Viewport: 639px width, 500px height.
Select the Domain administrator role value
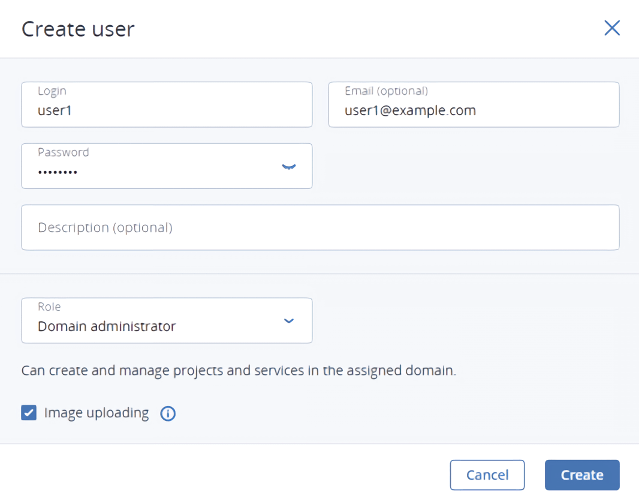point(107,326)
